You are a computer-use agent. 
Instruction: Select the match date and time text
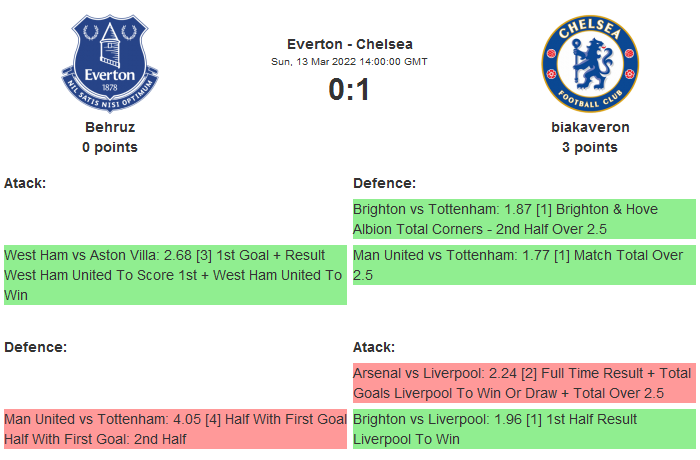[x=349, y=62]
